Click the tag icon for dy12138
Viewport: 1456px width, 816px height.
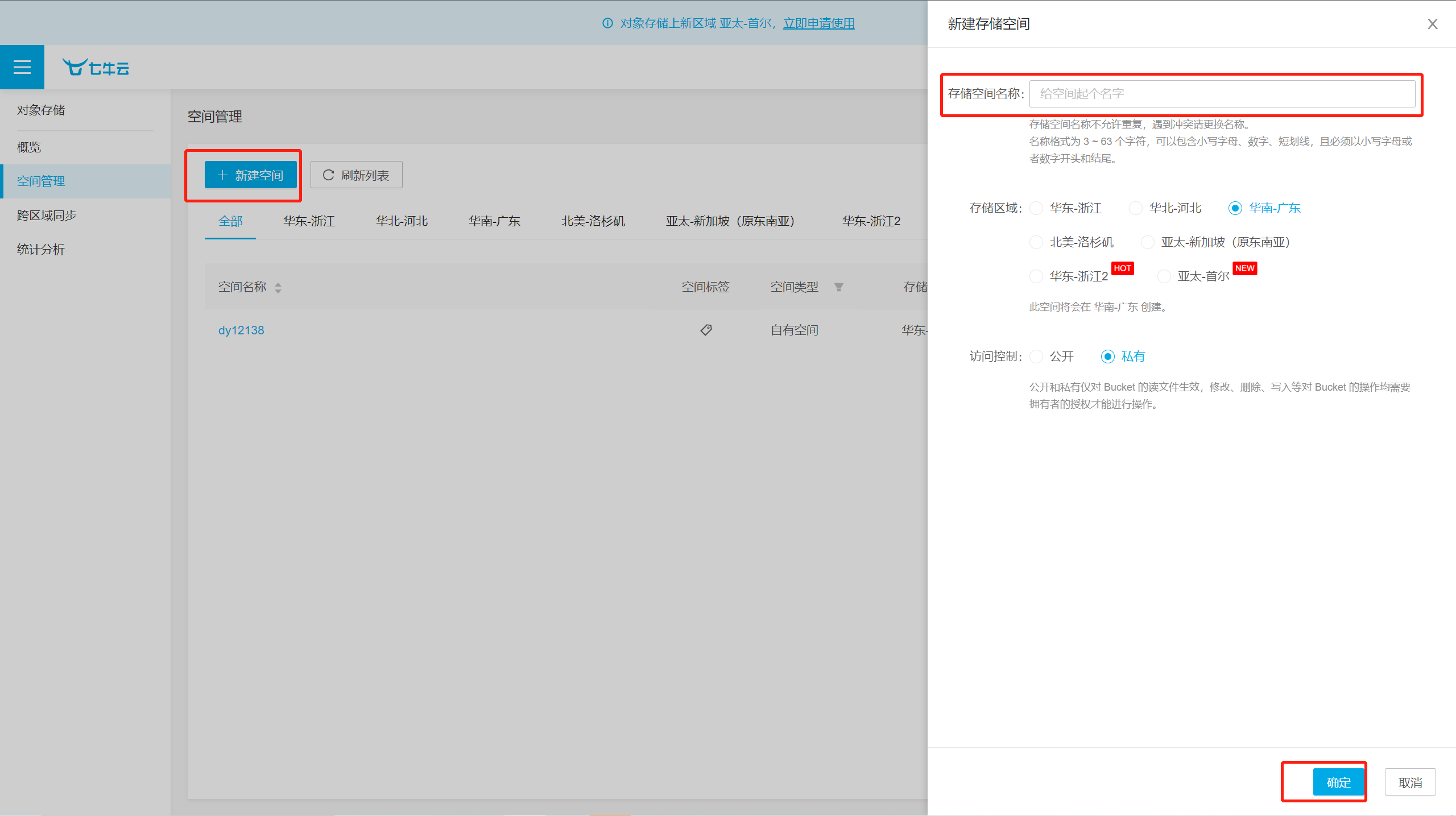[x=706, y=330]
